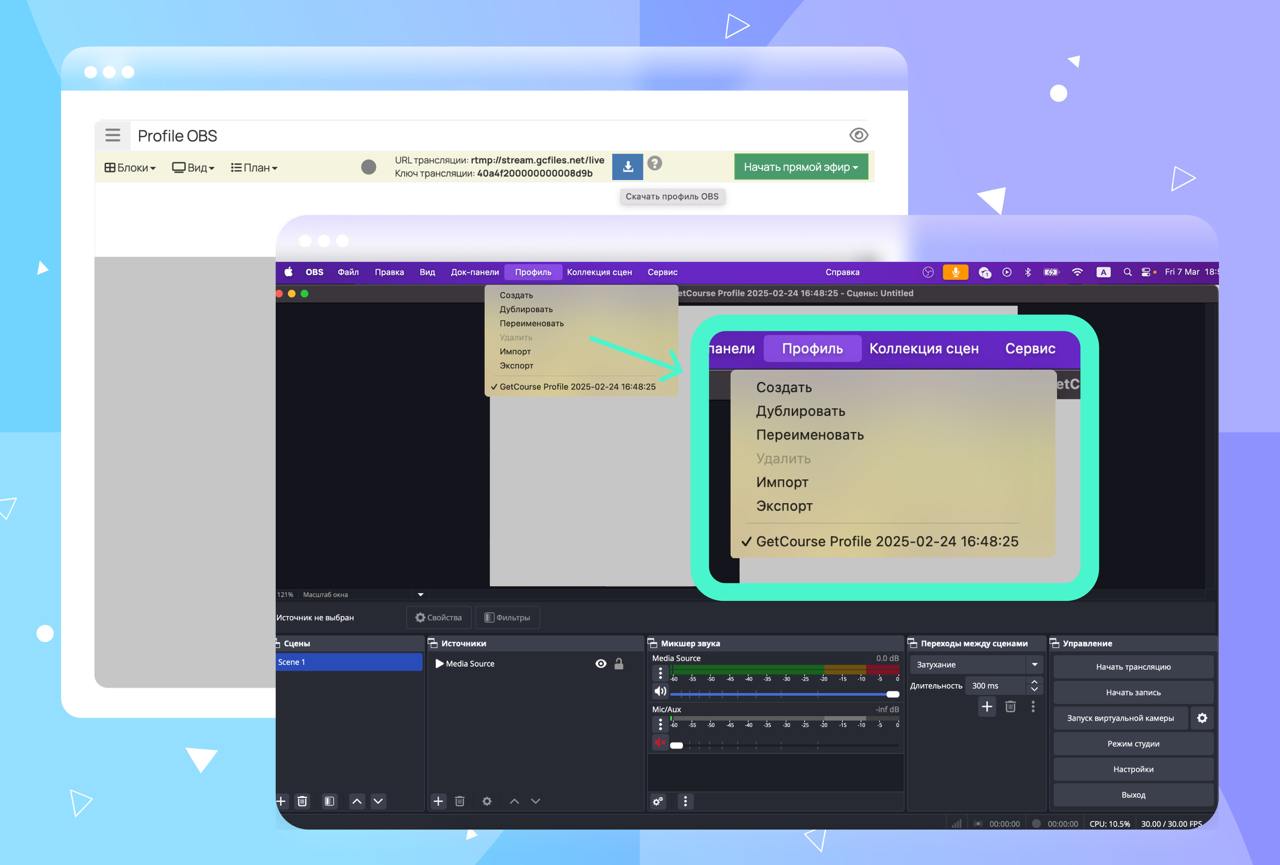1280x865 pixels.
Task: Unmute the Mic/Aux red speaker
Action: 660,743
